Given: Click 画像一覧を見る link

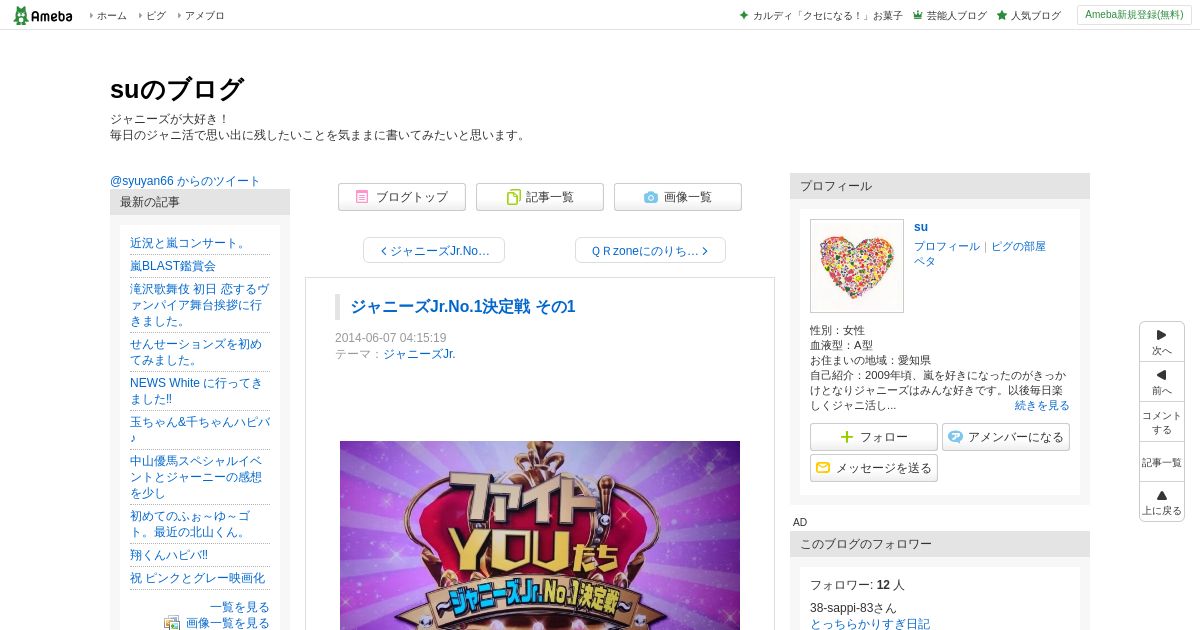Looking at the screenshot, I should click(228, 623).
